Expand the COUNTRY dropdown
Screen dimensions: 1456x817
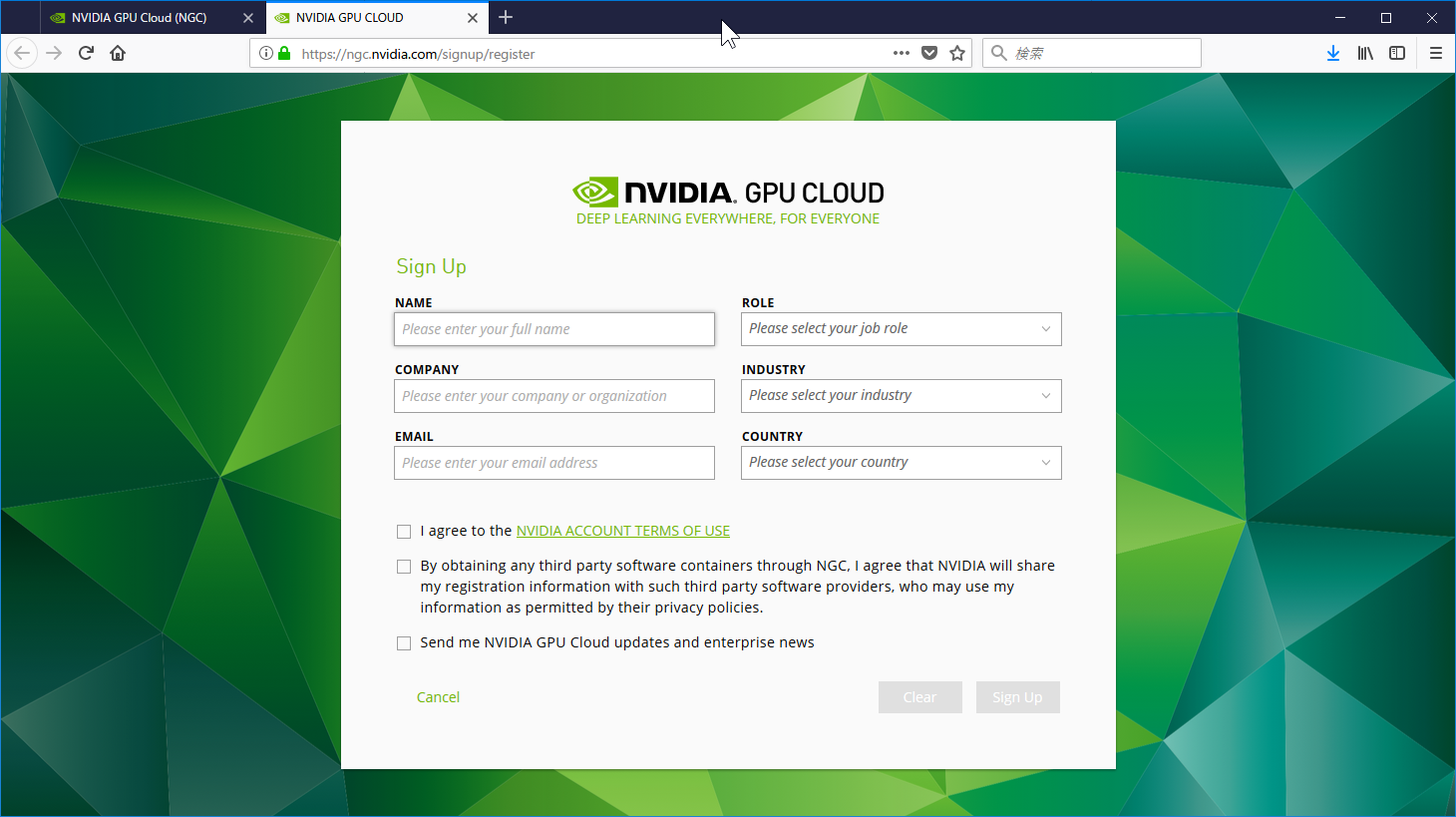pyautogui.click(x=901, y=462)
